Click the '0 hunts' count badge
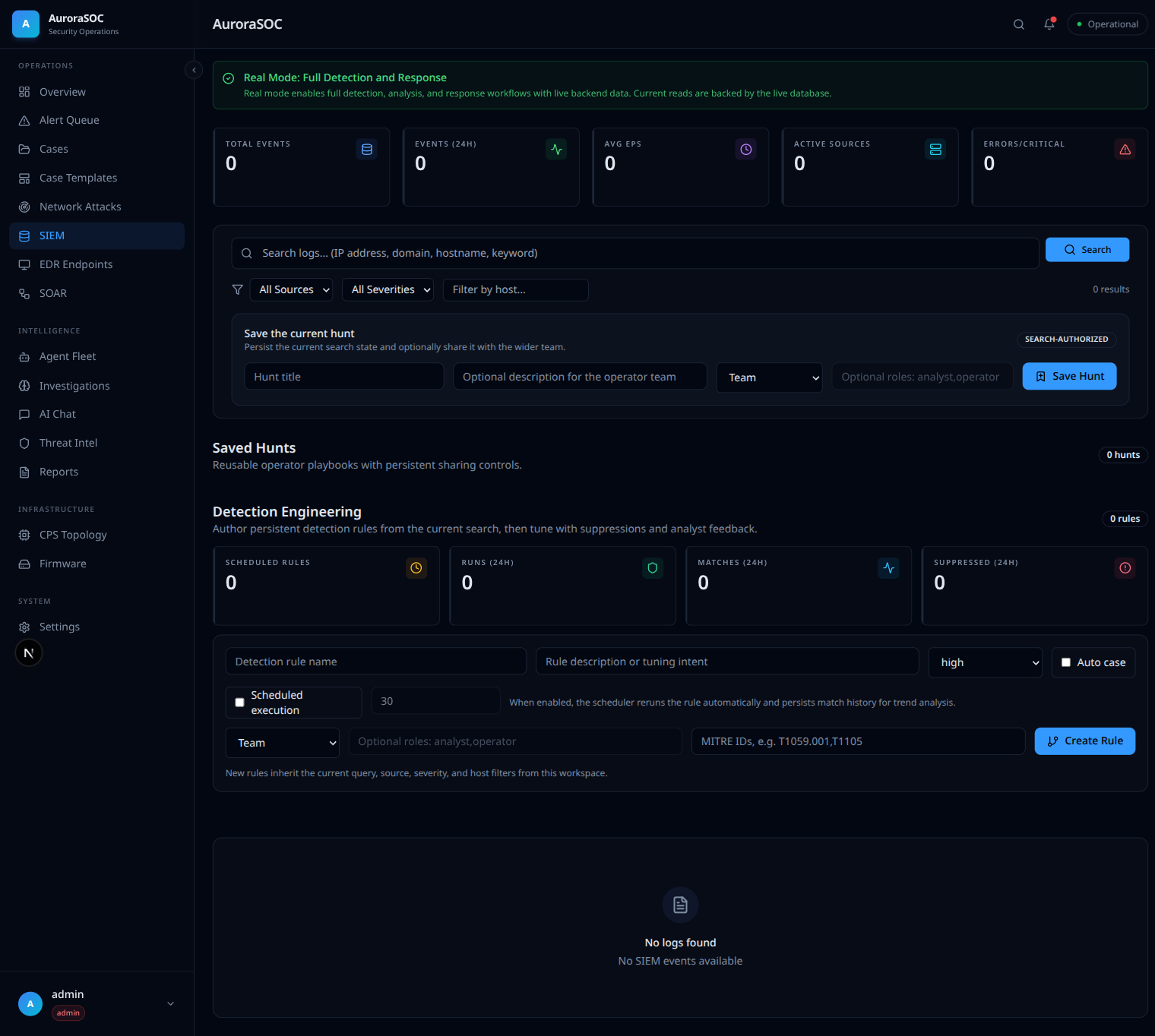This screenshot has width=1155, height=1036. tap(1123, 455)
